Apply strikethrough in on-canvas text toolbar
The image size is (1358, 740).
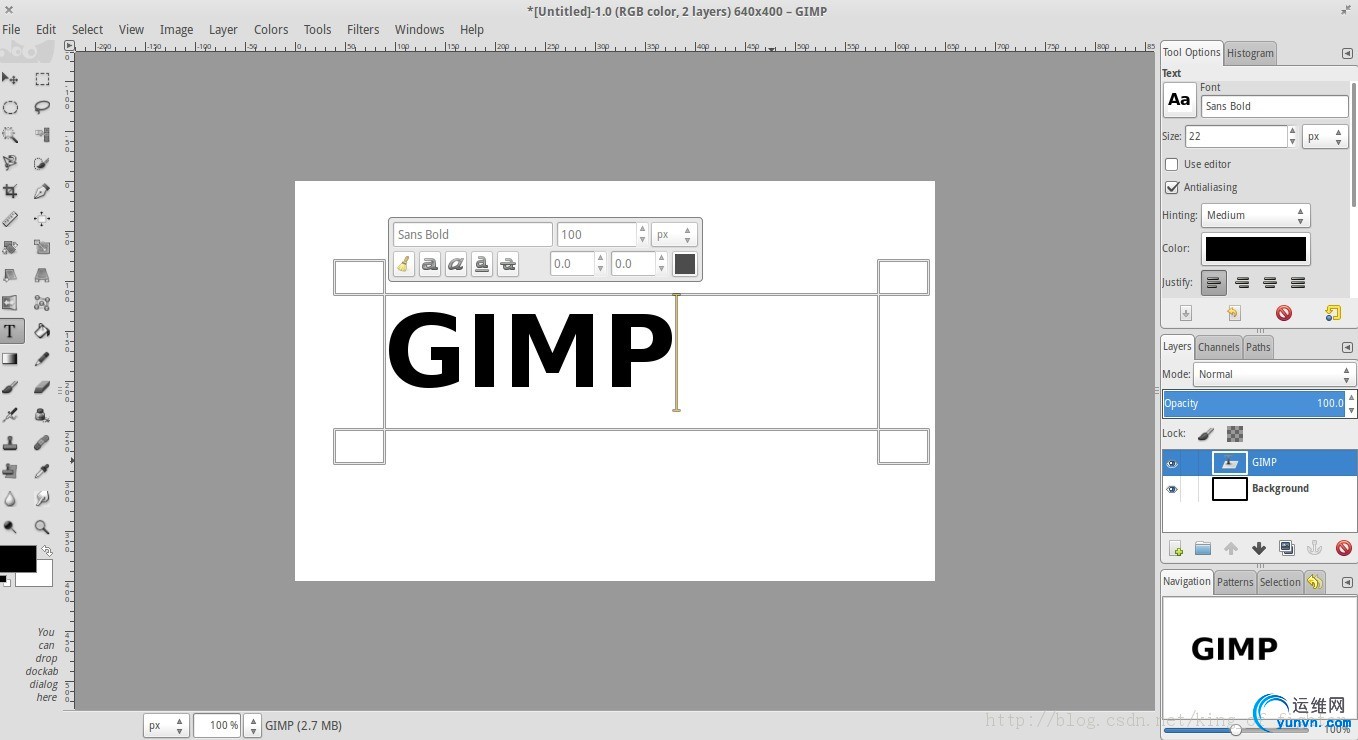(x=508, y=264)
